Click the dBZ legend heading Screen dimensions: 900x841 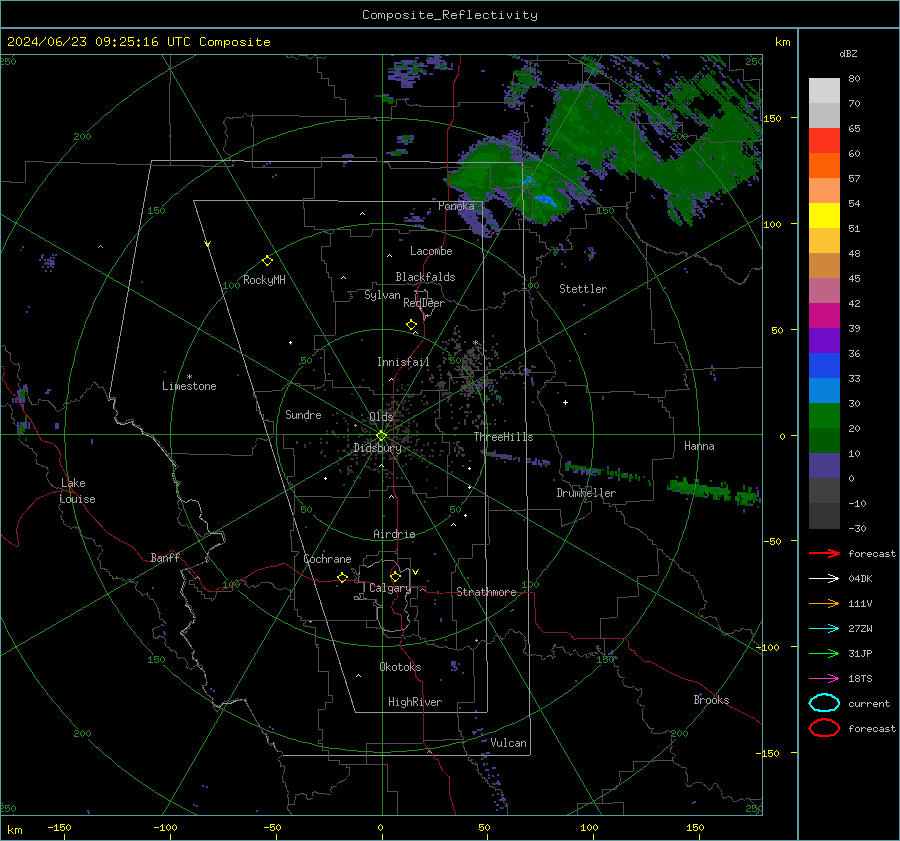pyautogui.click(x=848, y=54)
